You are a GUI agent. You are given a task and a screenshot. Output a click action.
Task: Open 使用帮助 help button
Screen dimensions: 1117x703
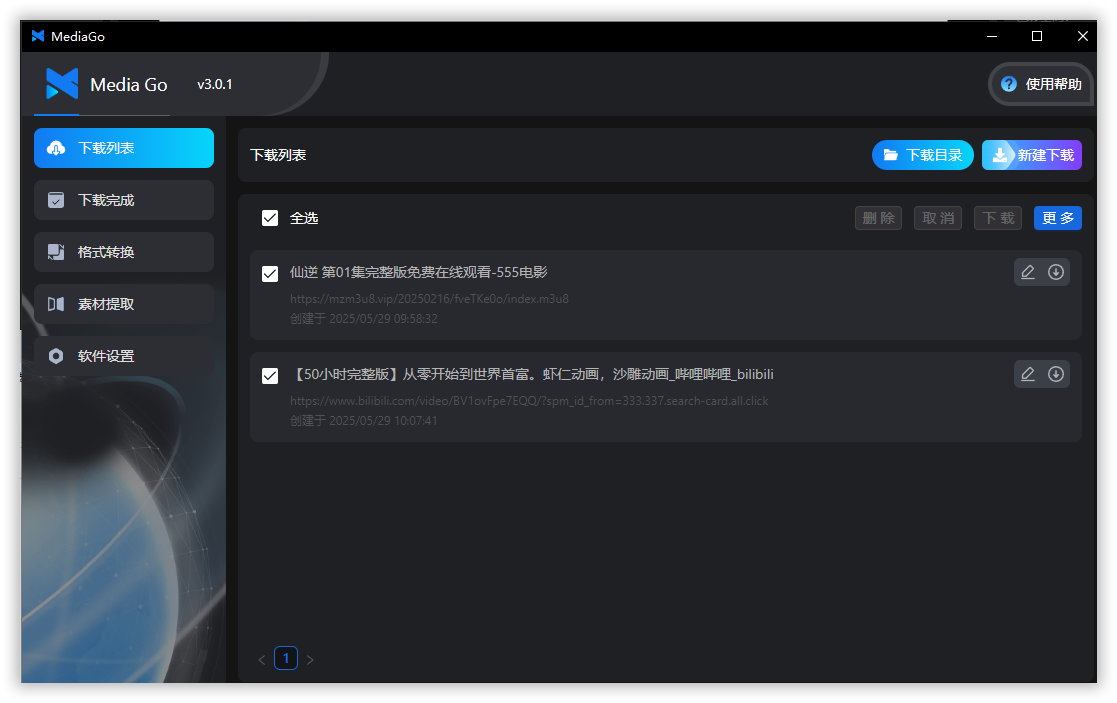[1041, 84]
